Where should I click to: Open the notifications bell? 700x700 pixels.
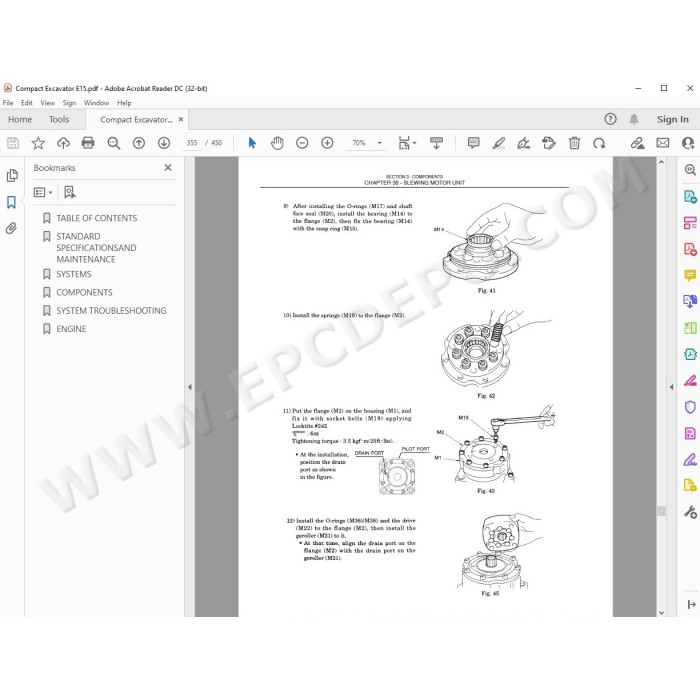coord(634,119)
